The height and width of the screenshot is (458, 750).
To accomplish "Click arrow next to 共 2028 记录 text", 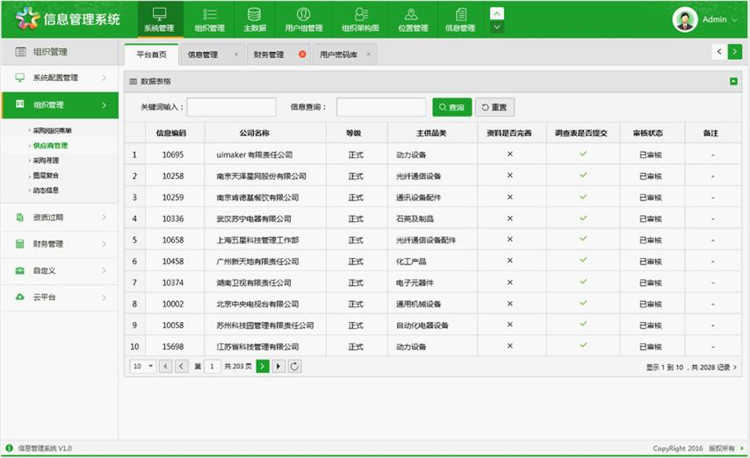I will (x=735, y=367).
